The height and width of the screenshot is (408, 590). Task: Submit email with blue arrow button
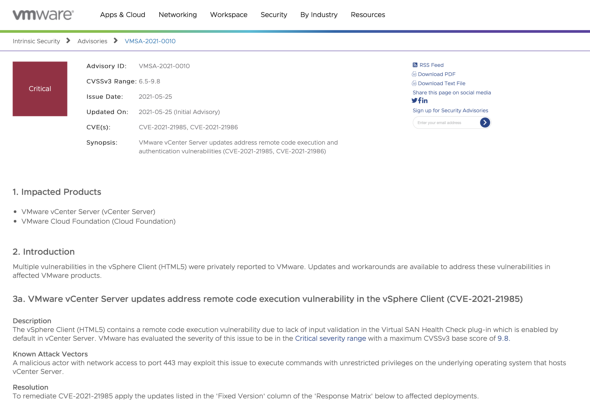[x=485, y=122]
